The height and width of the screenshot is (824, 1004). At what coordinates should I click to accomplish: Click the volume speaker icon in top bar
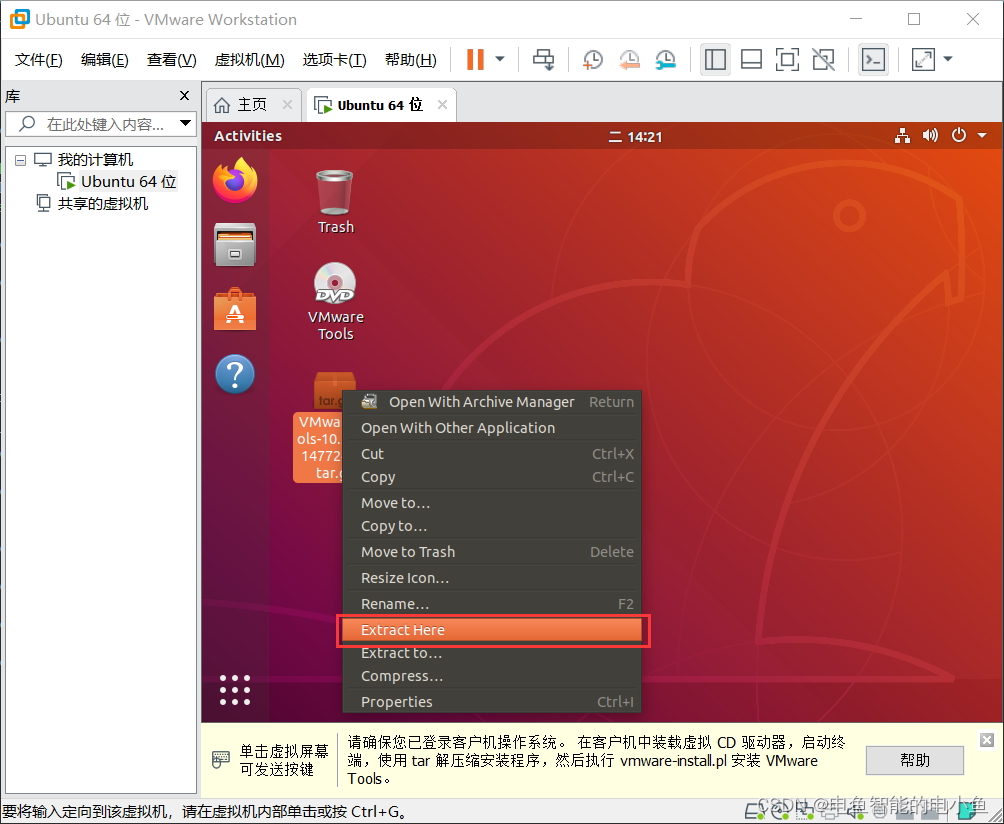[930, 136]
